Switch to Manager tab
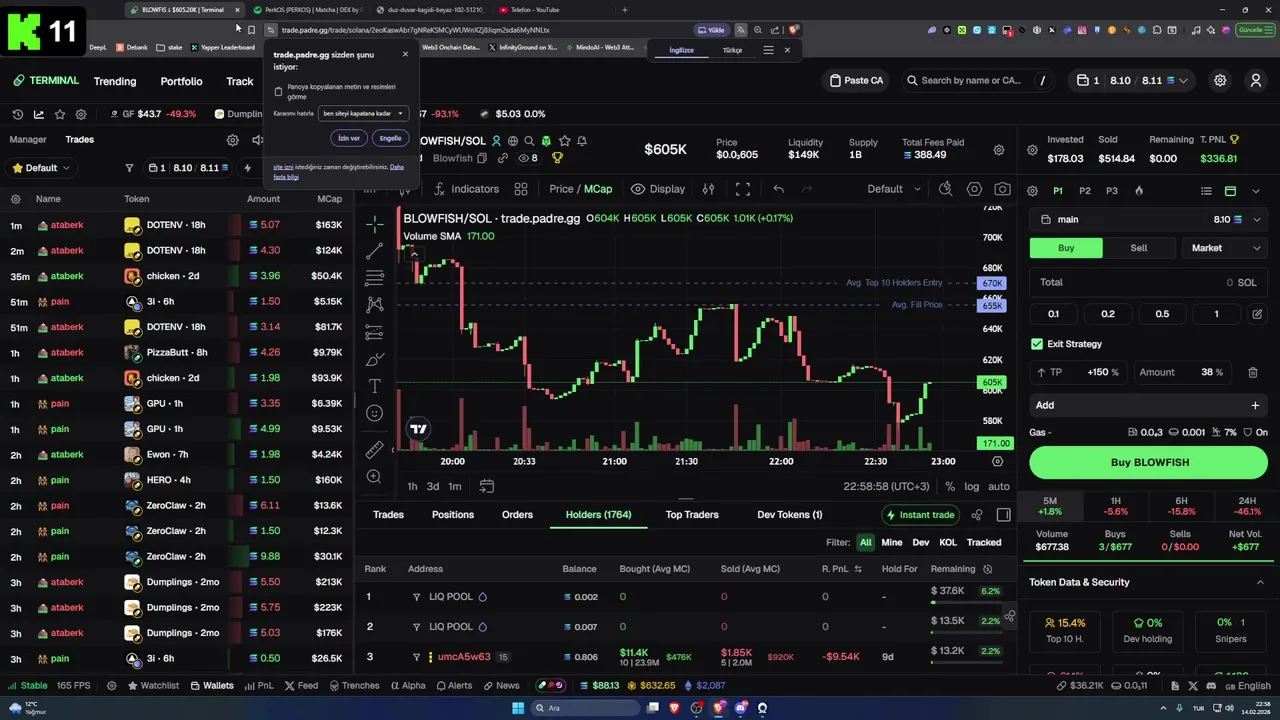The image size is (1280, 720). (28, 140)
